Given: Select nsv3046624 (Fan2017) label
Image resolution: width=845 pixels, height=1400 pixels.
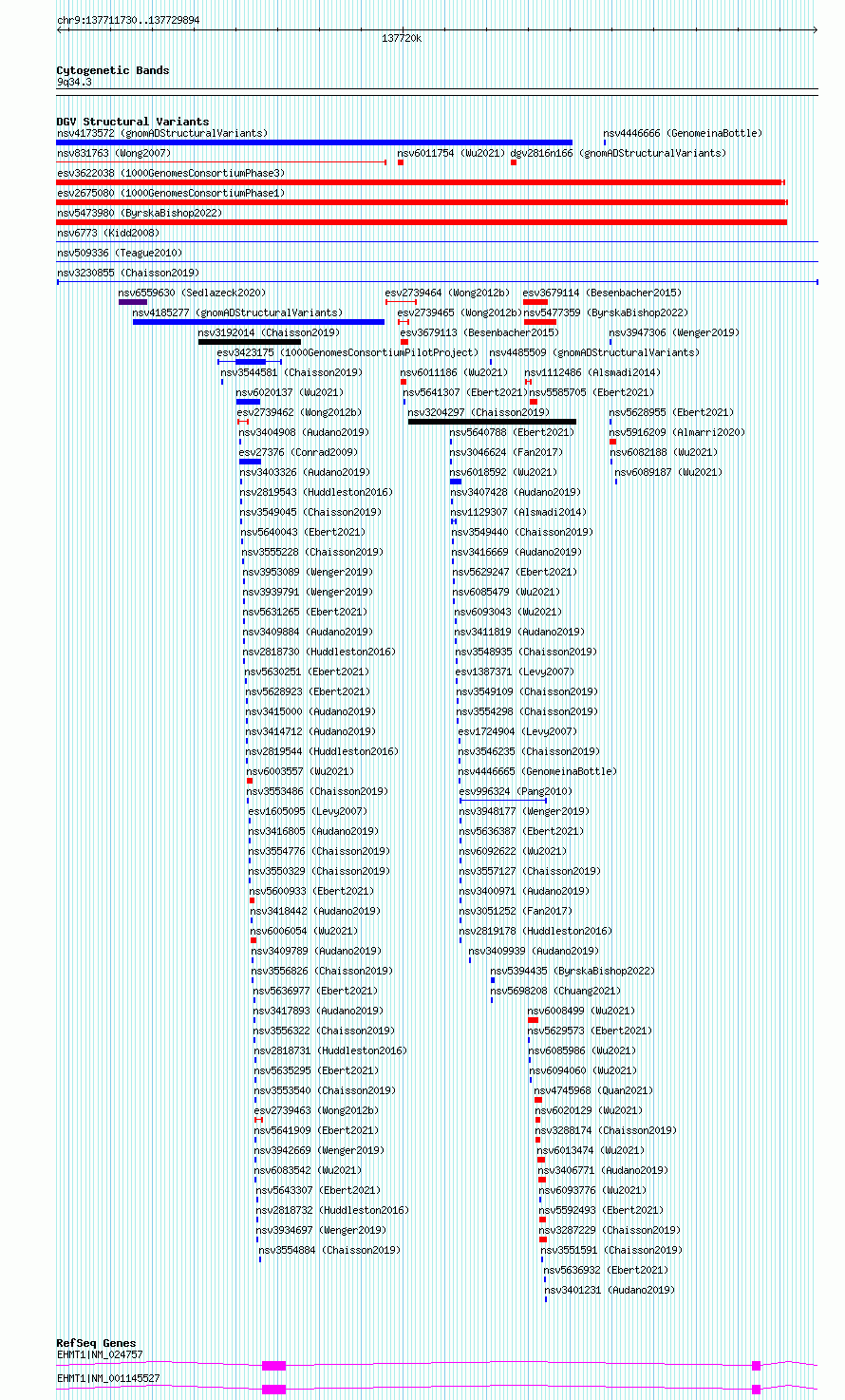Looking at the screenshot, I should (x=506, y=453).
